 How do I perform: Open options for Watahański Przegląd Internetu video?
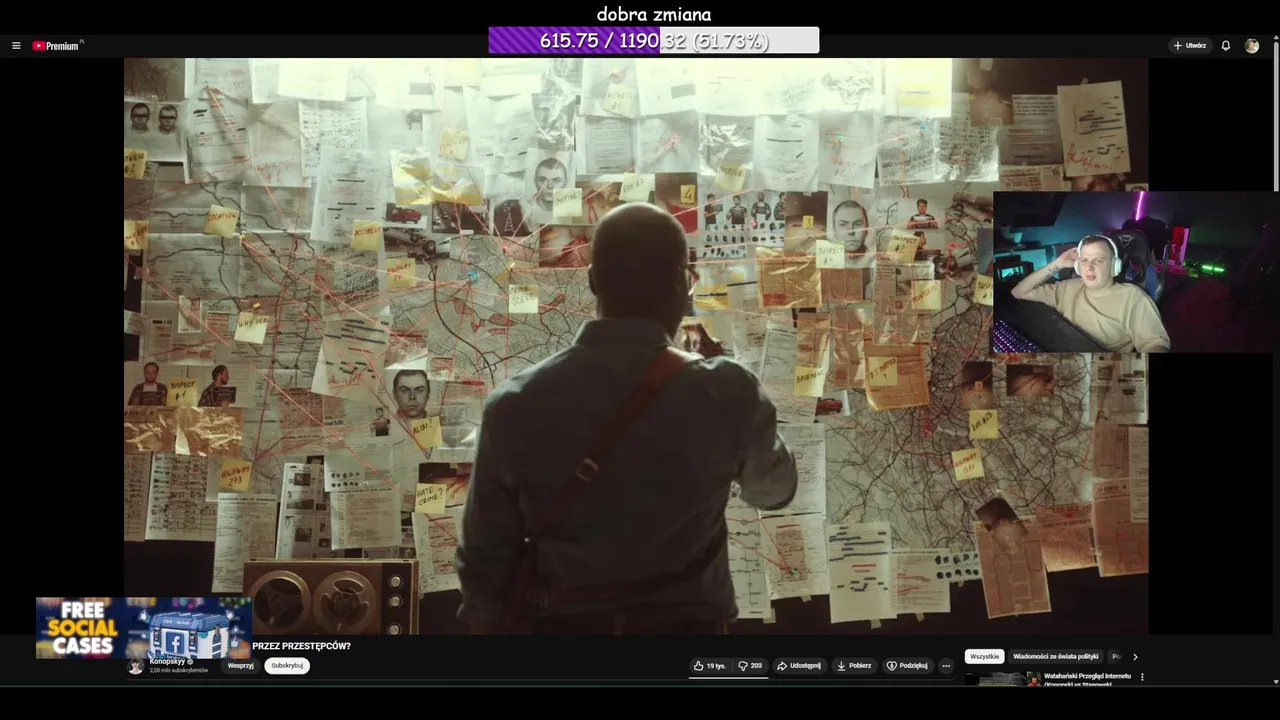click(1142, 677)
